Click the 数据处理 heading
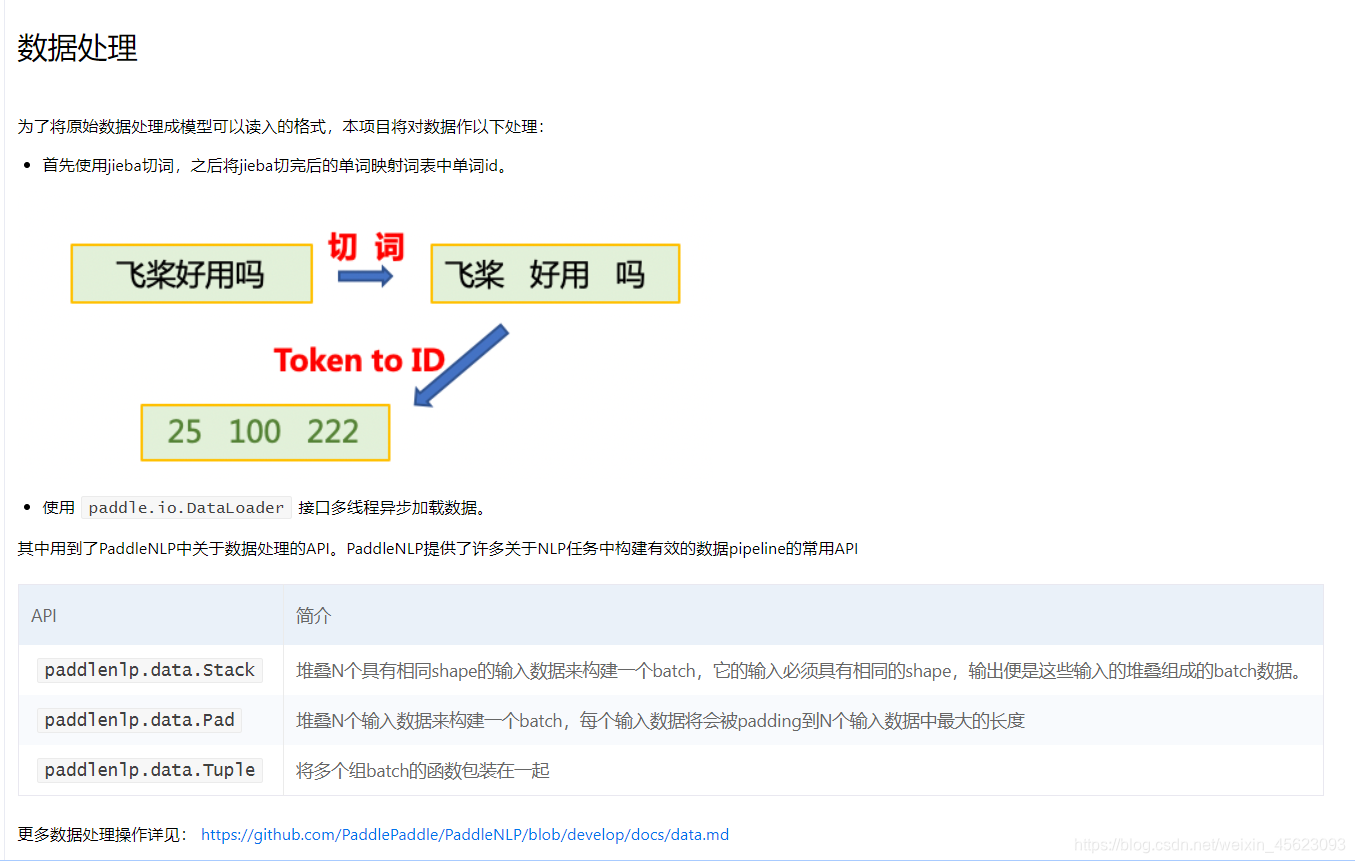Screen dimensions: 1355x863 pyautogui.click(x=78, y=47)
